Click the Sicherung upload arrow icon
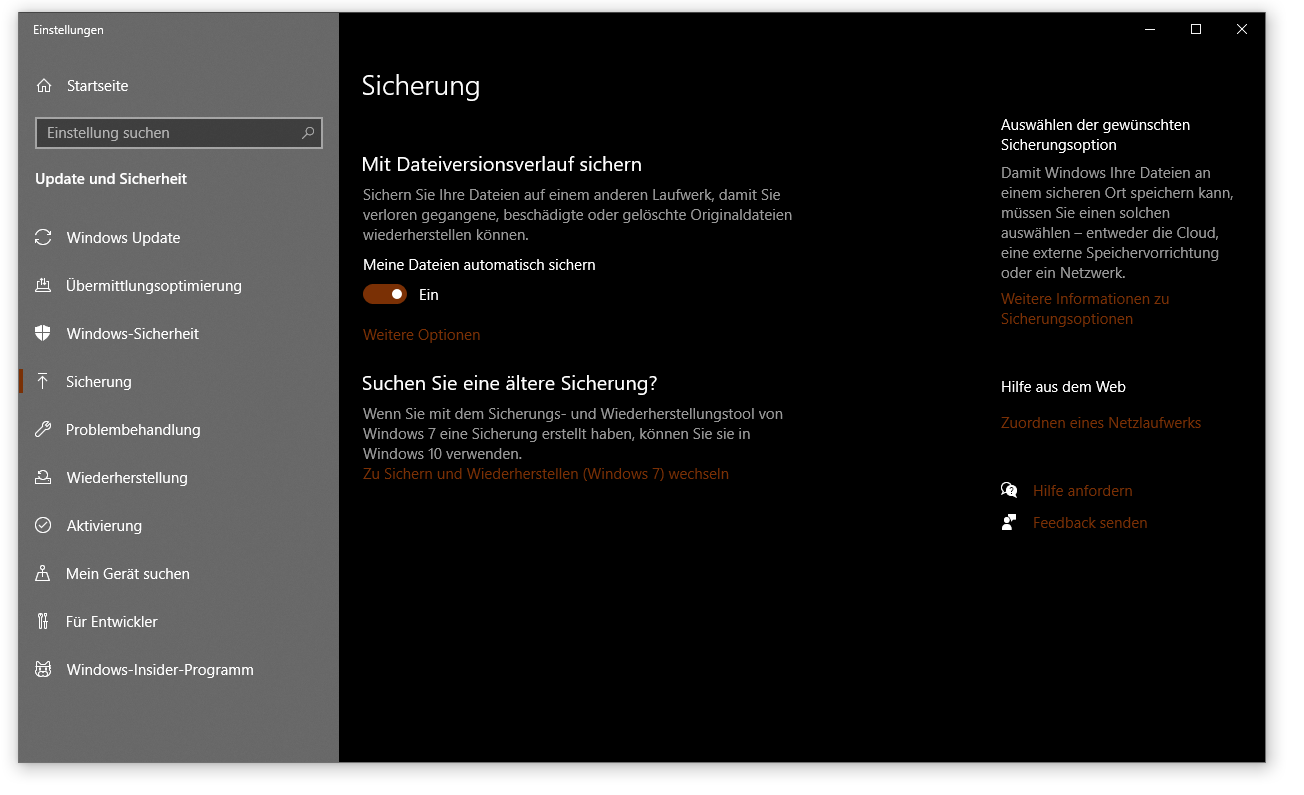 (x=43, y=382)
